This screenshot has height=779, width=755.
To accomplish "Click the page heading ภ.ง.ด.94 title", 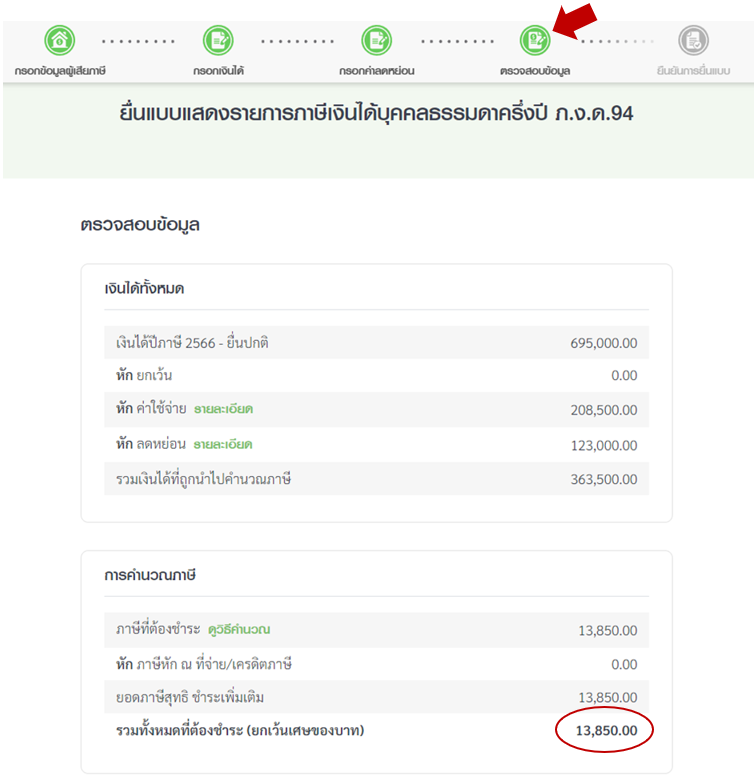I will [x=376, y=113].
